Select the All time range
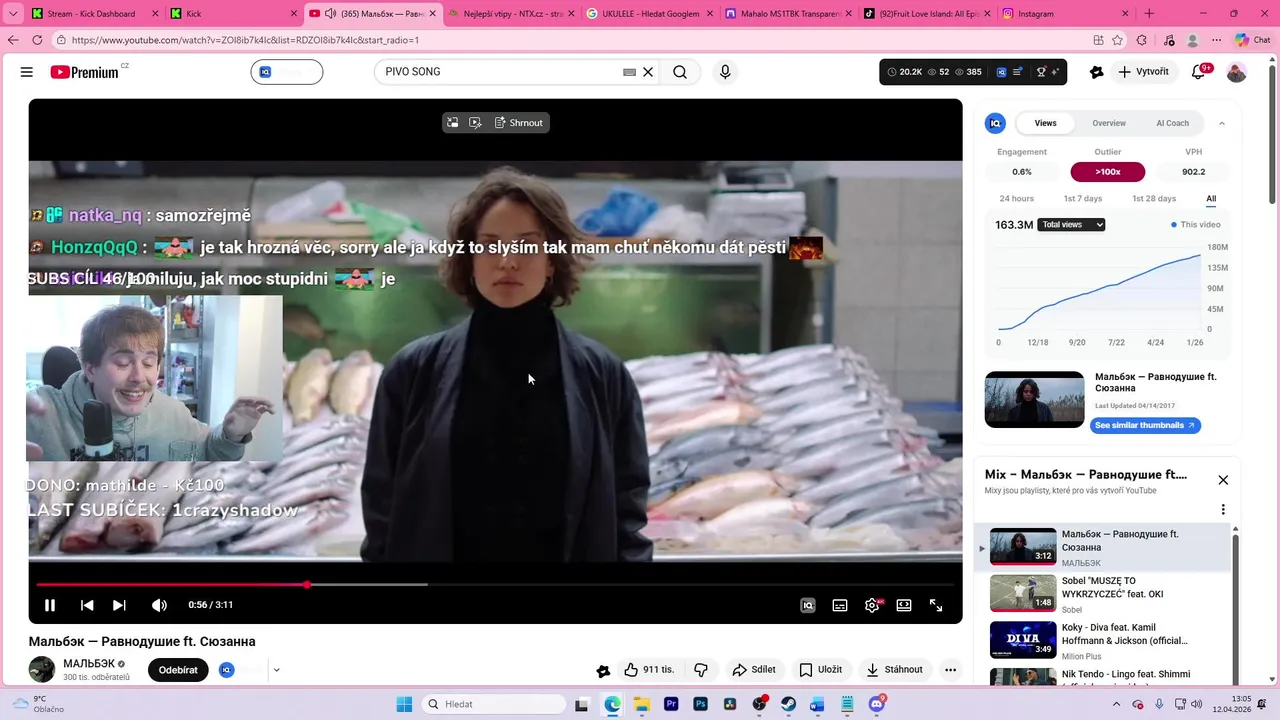This screenshot has height=720, width=1280. (x=1211, y=199)
